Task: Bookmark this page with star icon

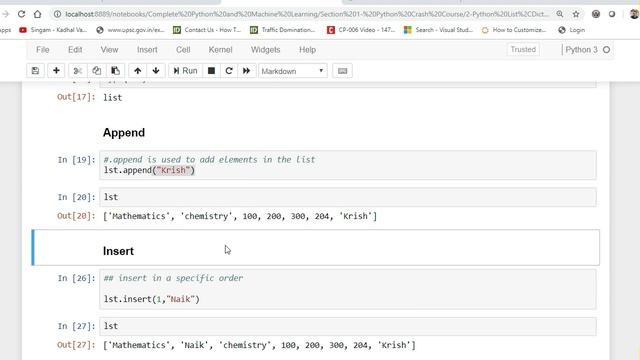Action: [576, 14]
